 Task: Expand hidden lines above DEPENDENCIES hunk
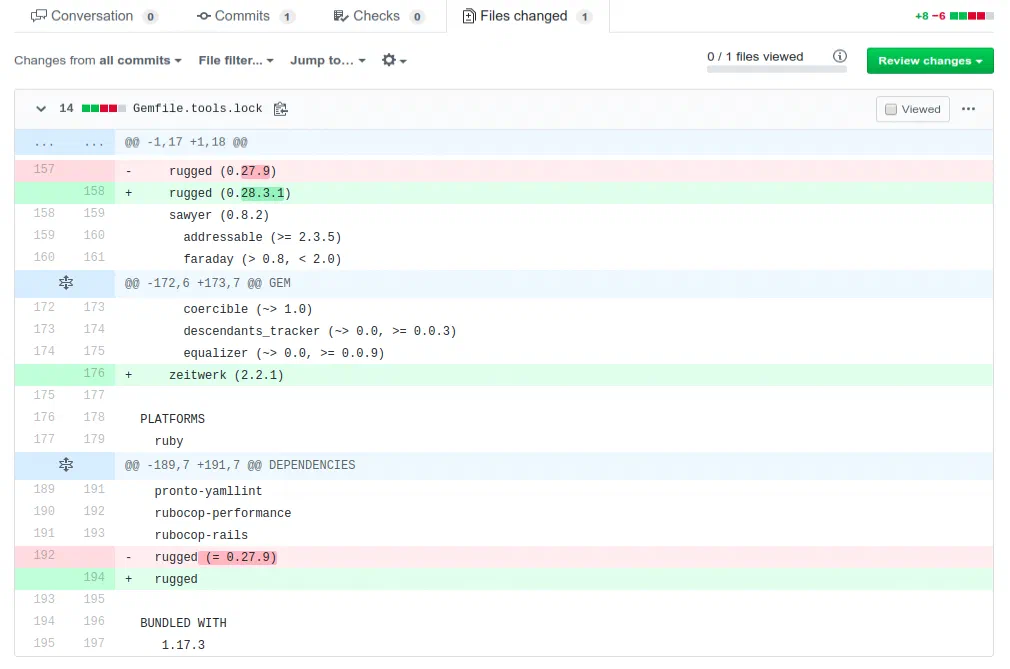tap(66, 465)
